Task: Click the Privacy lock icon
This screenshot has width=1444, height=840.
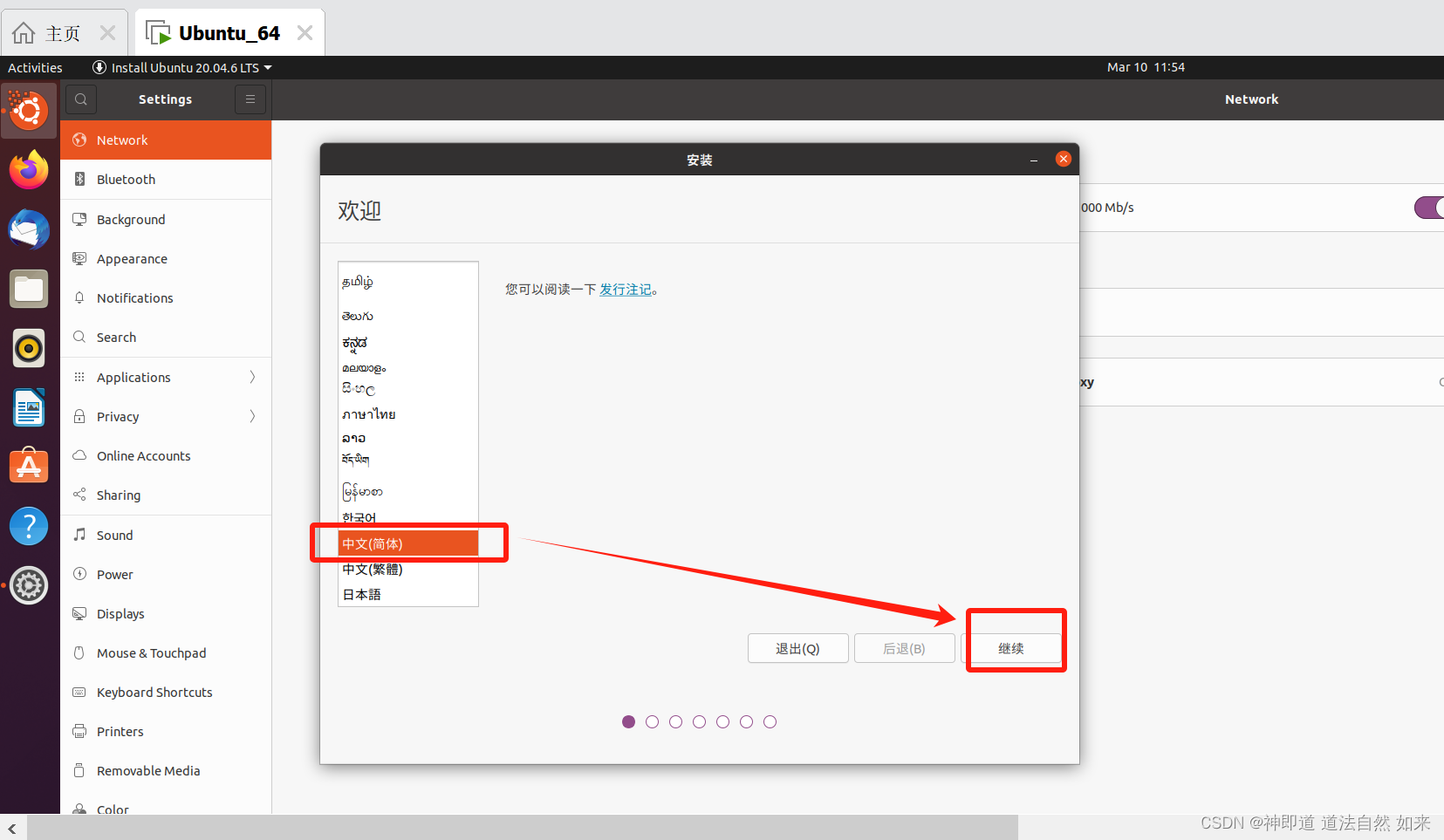Action: click(x=79, y=416)
